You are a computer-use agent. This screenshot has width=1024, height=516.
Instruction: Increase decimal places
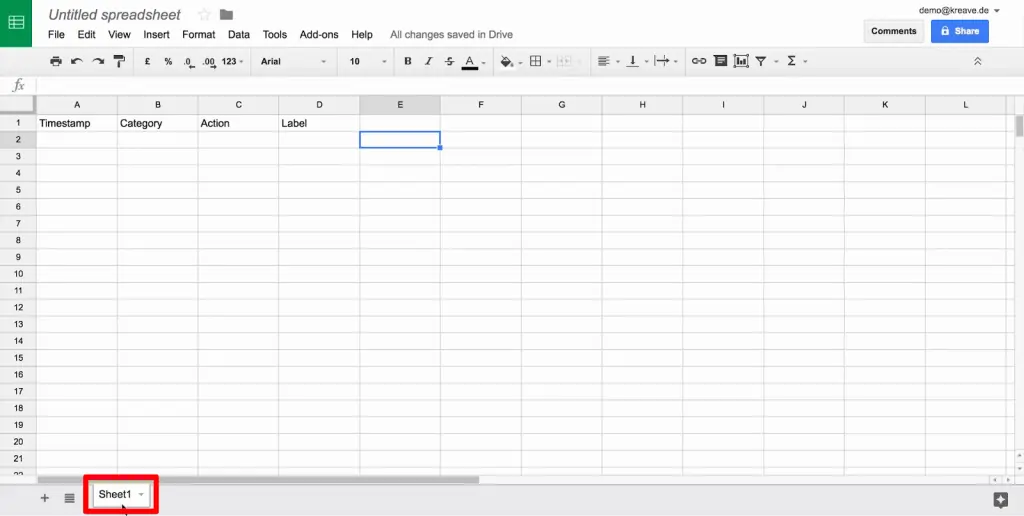[209, 62]
